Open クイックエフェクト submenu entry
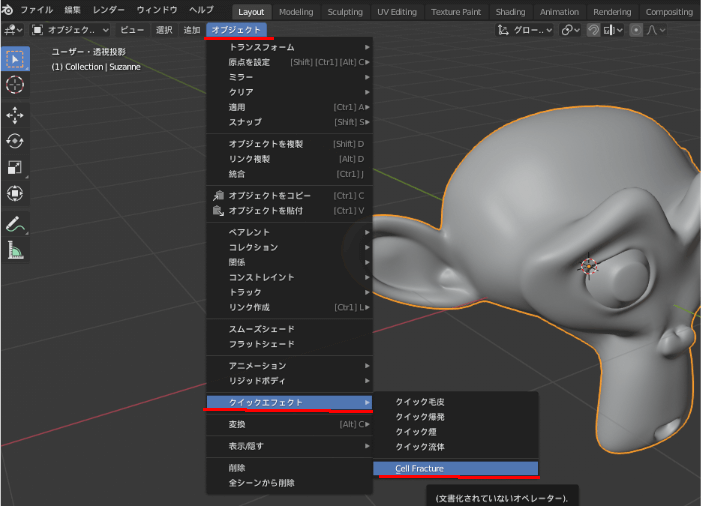Screen dimensions: 701x506 point(289,402)
